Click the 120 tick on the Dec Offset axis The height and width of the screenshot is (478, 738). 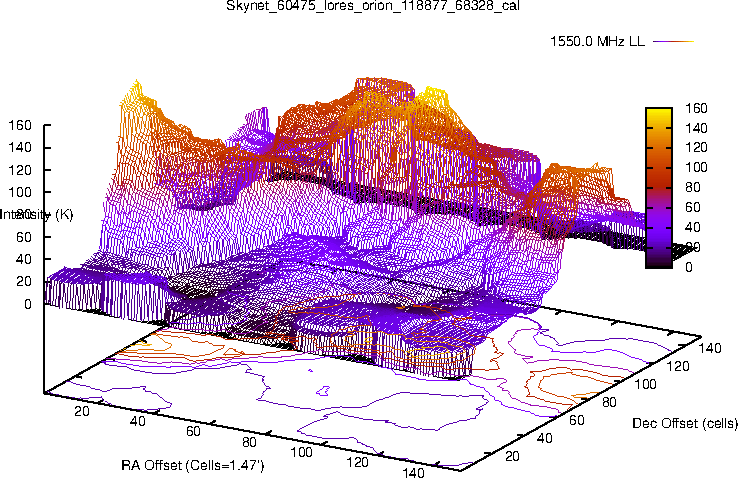pyautogui.click(x=678, y=366)
